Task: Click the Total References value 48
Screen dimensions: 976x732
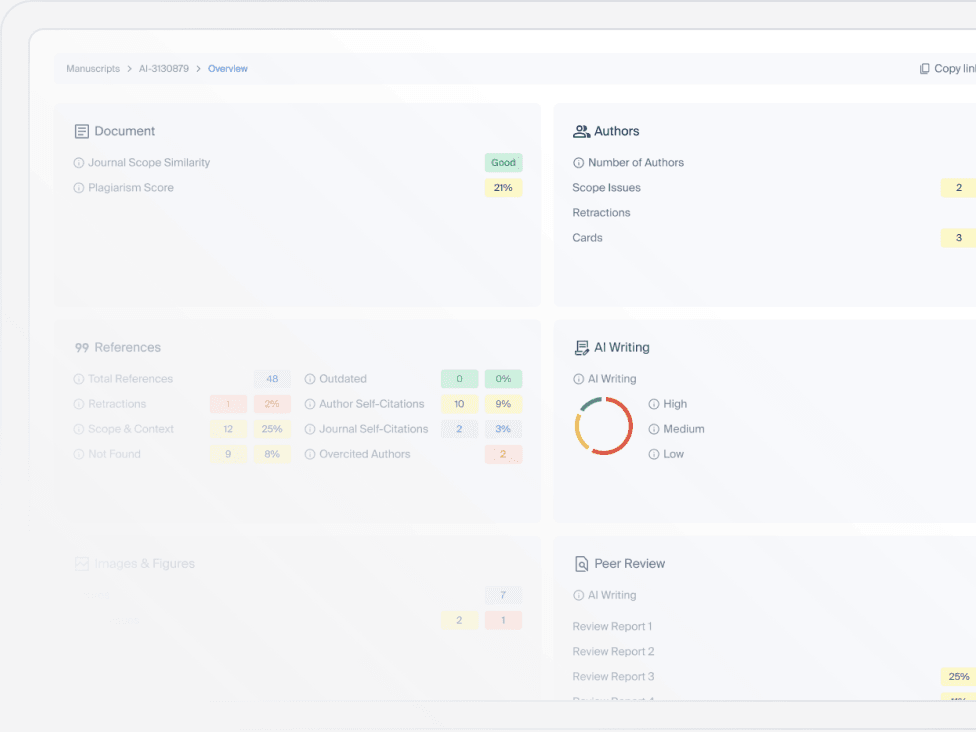Action: click(272, 379)
